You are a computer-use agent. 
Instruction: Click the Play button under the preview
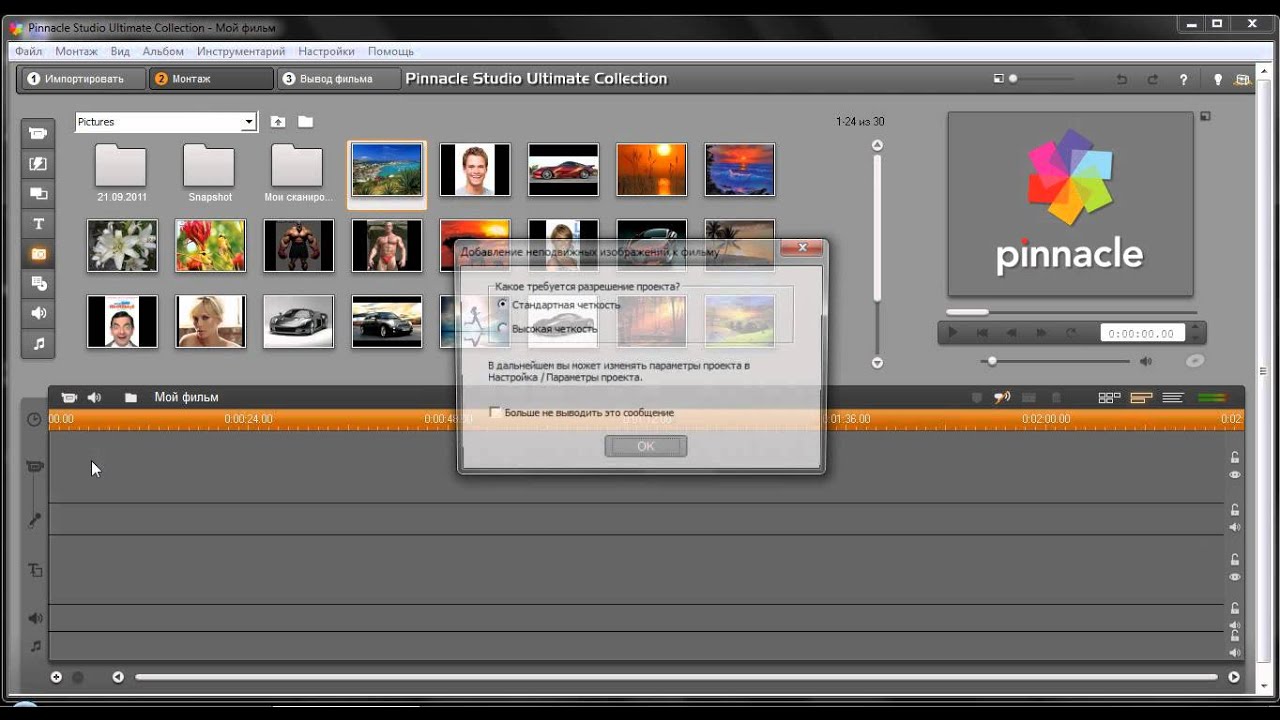pos(953,333)
